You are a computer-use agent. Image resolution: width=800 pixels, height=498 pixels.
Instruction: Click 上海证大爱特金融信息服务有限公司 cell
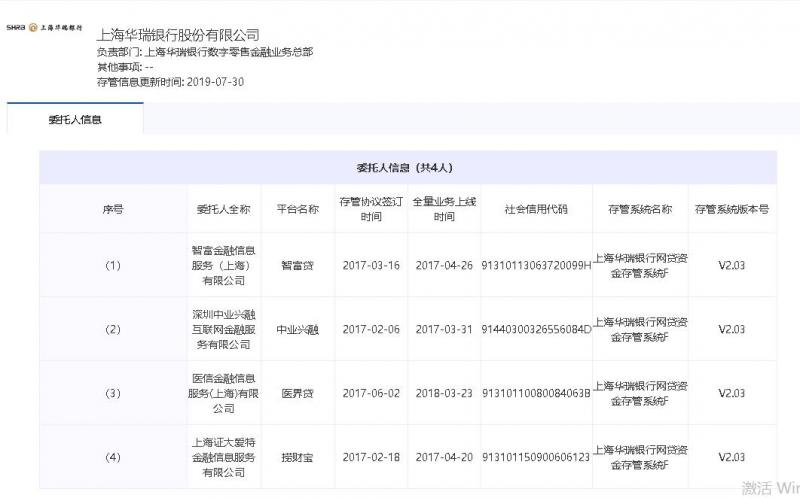[x=223, y=457]
